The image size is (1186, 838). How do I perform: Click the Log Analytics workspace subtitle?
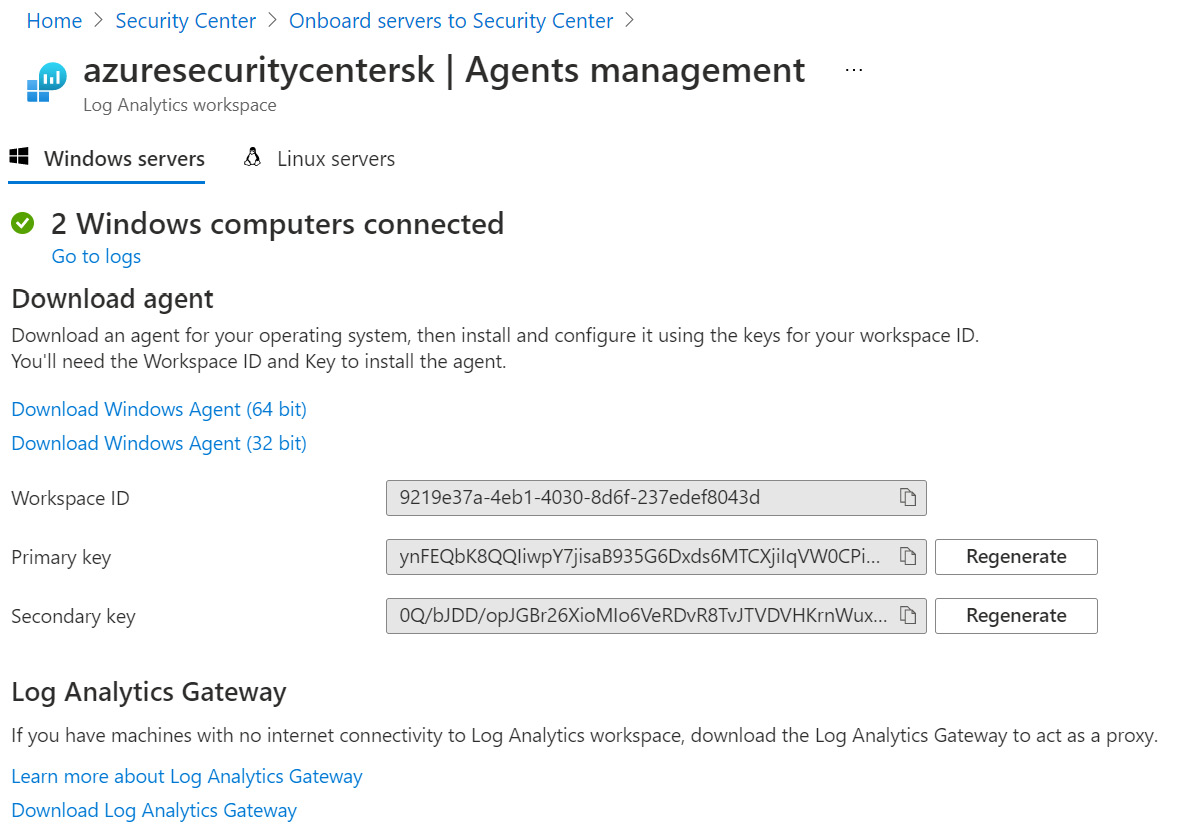(x=180, y=105)
